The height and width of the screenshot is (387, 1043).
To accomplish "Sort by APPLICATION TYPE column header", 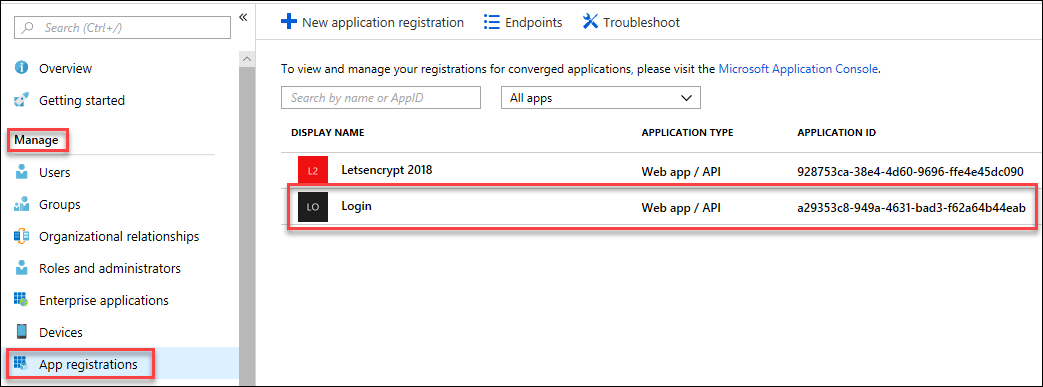I will point(687,132).
